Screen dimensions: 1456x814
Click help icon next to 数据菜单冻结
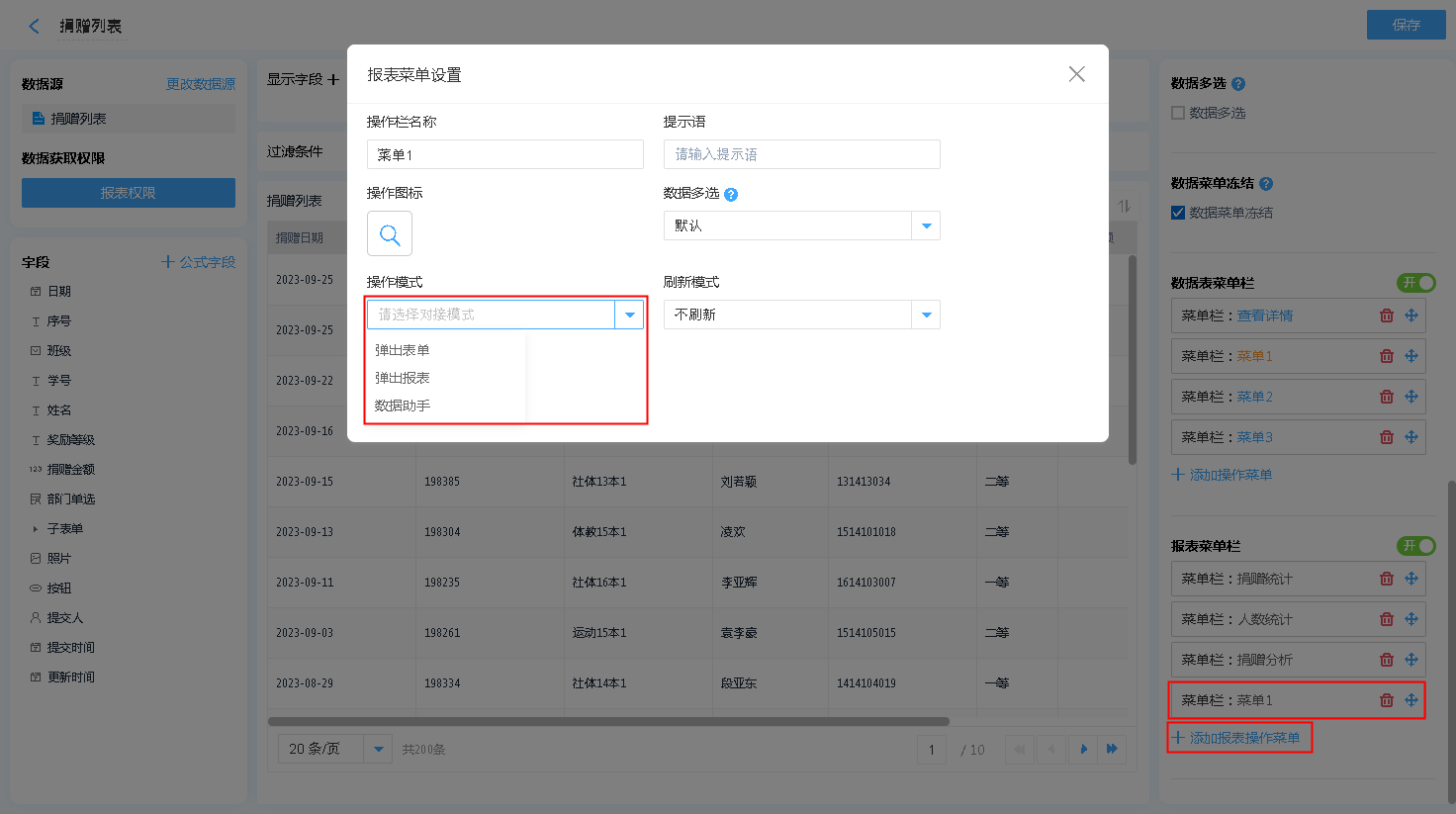(1266, 184)
